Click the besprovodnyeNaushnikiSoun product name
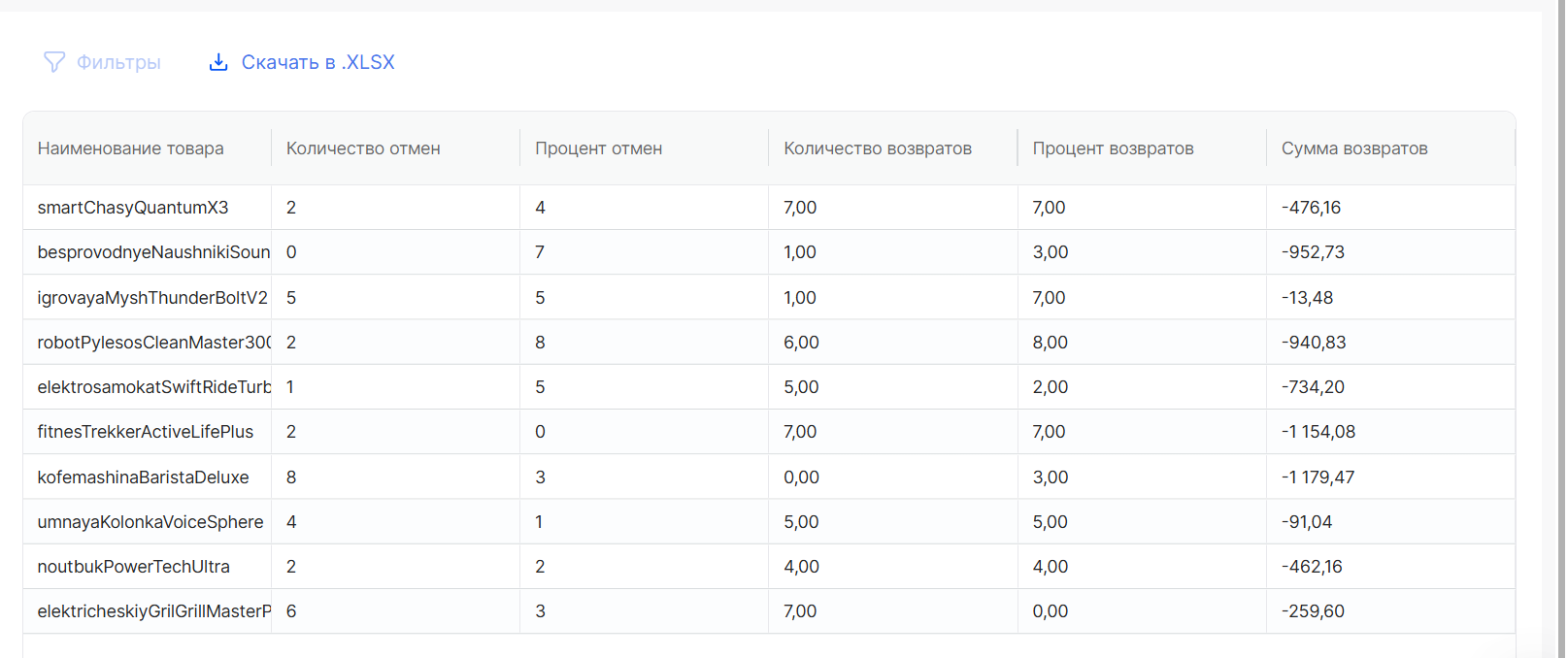 [x=153, y=252]
